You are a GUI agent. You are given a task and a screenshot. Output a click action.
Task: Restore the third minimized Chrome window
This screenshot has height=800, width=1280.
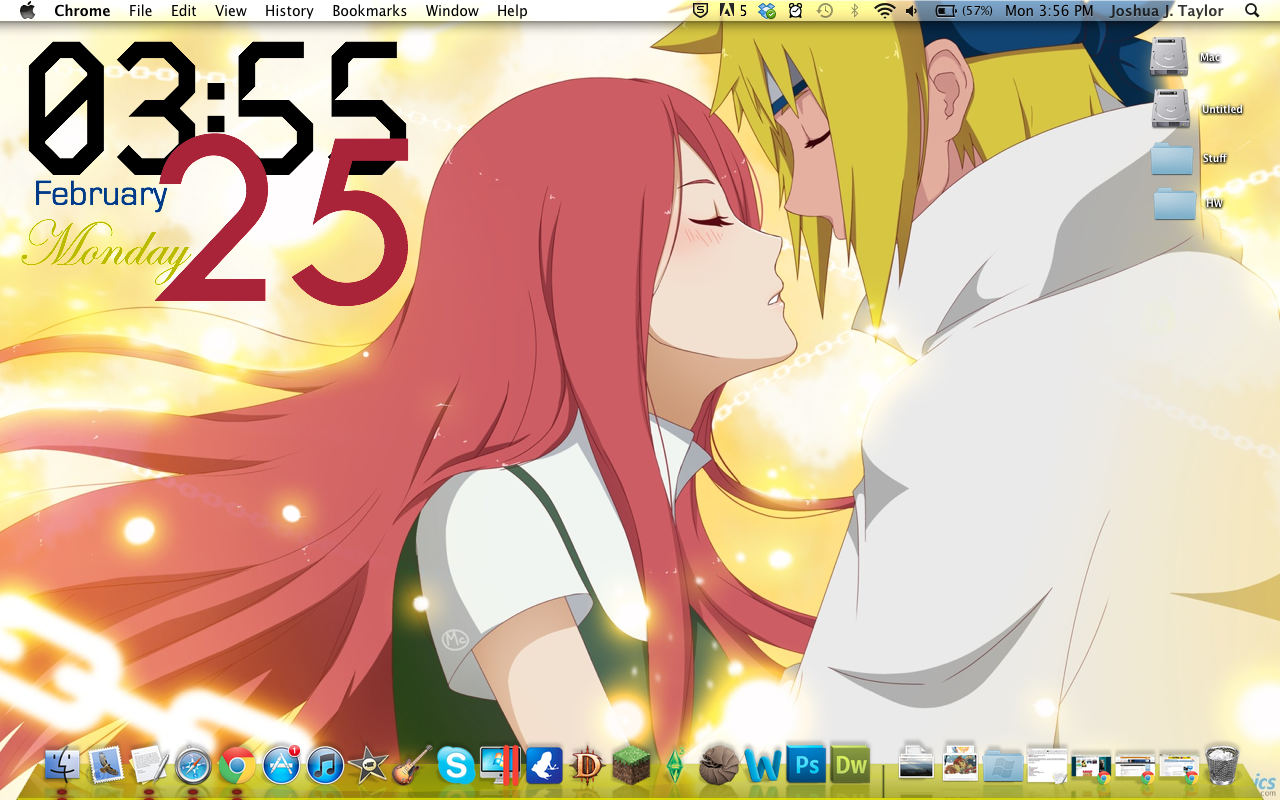tap(1179, 767)
